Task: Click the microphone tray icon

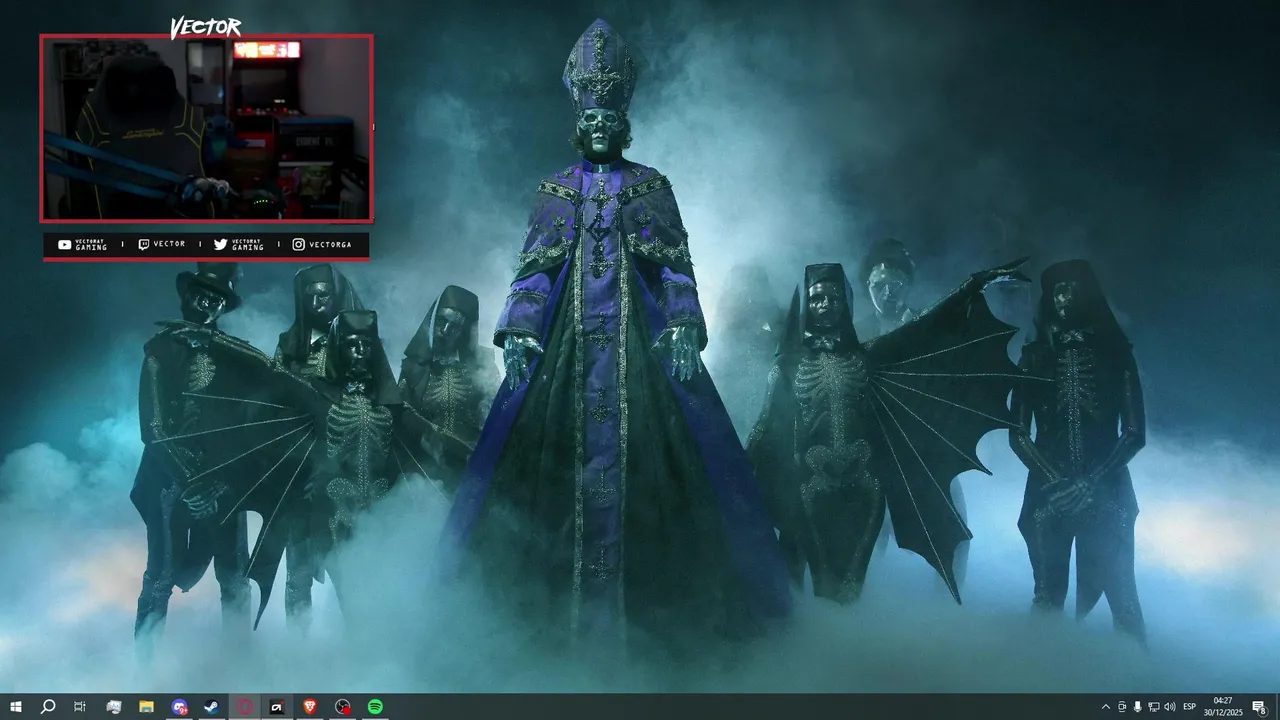Action: coord(1138,707)
